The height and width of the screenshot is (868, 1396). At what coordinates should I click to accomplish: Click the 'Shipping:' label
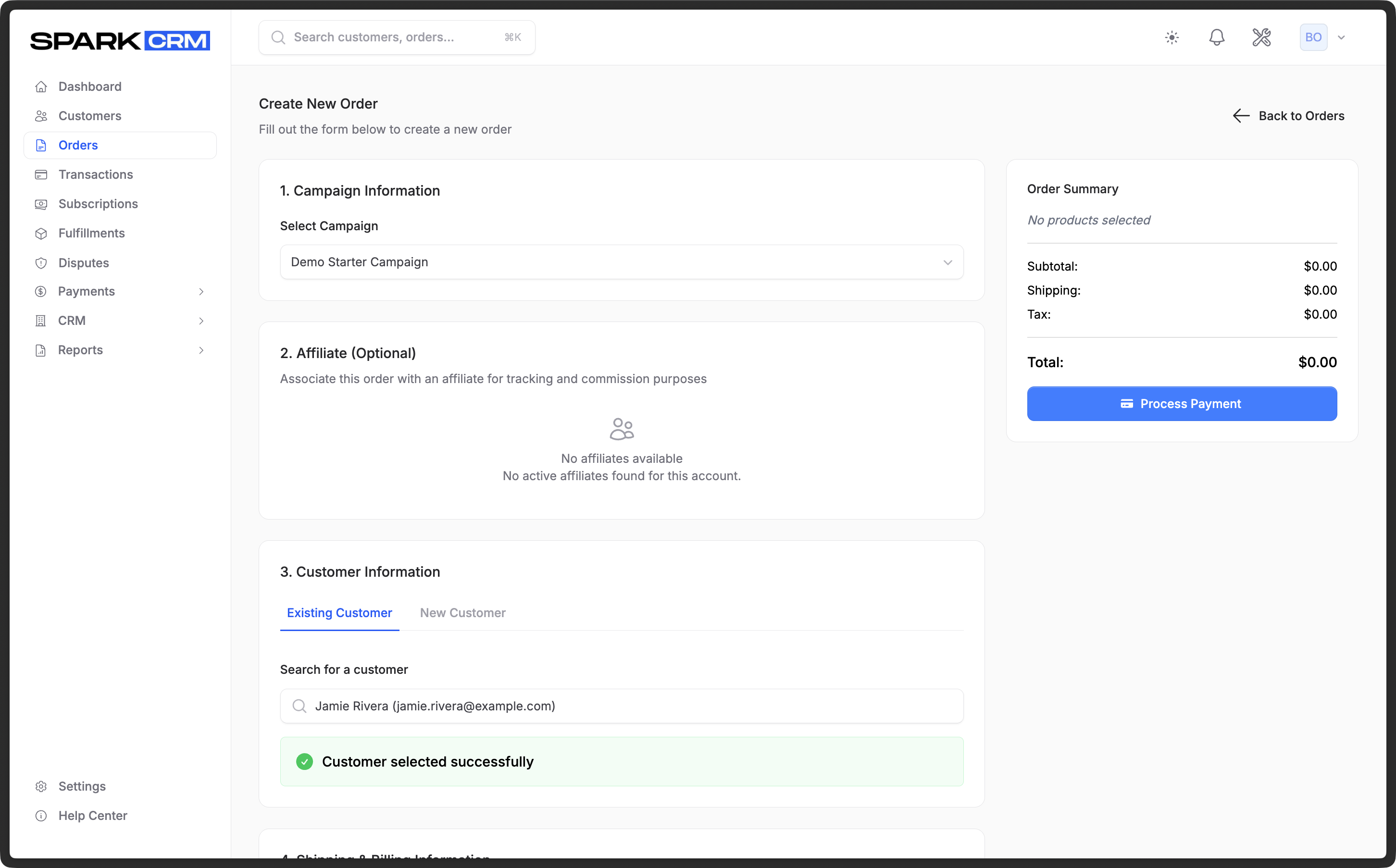pos(1053,290)
